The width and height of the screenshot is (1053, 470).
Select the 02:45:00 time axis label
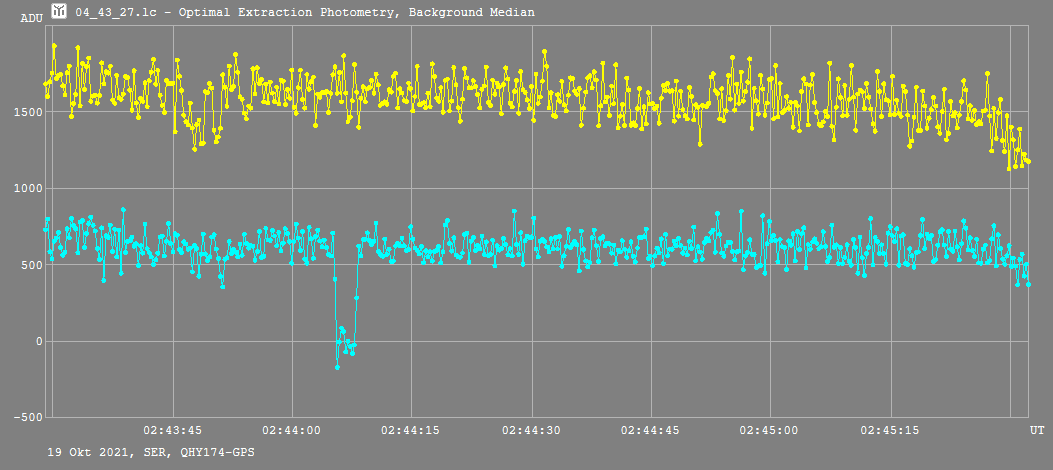[769, 430]
